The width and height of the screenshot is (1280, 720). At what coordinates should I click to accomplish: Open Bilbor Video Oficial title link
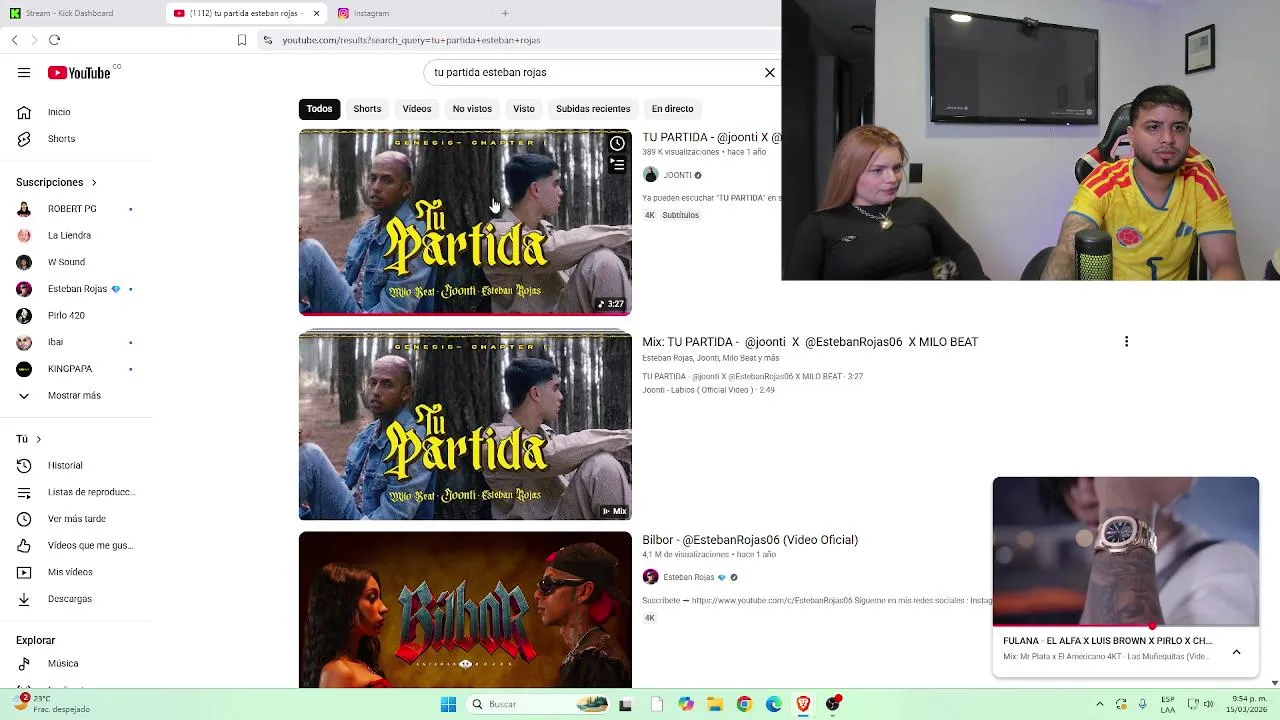click(750, 540)
